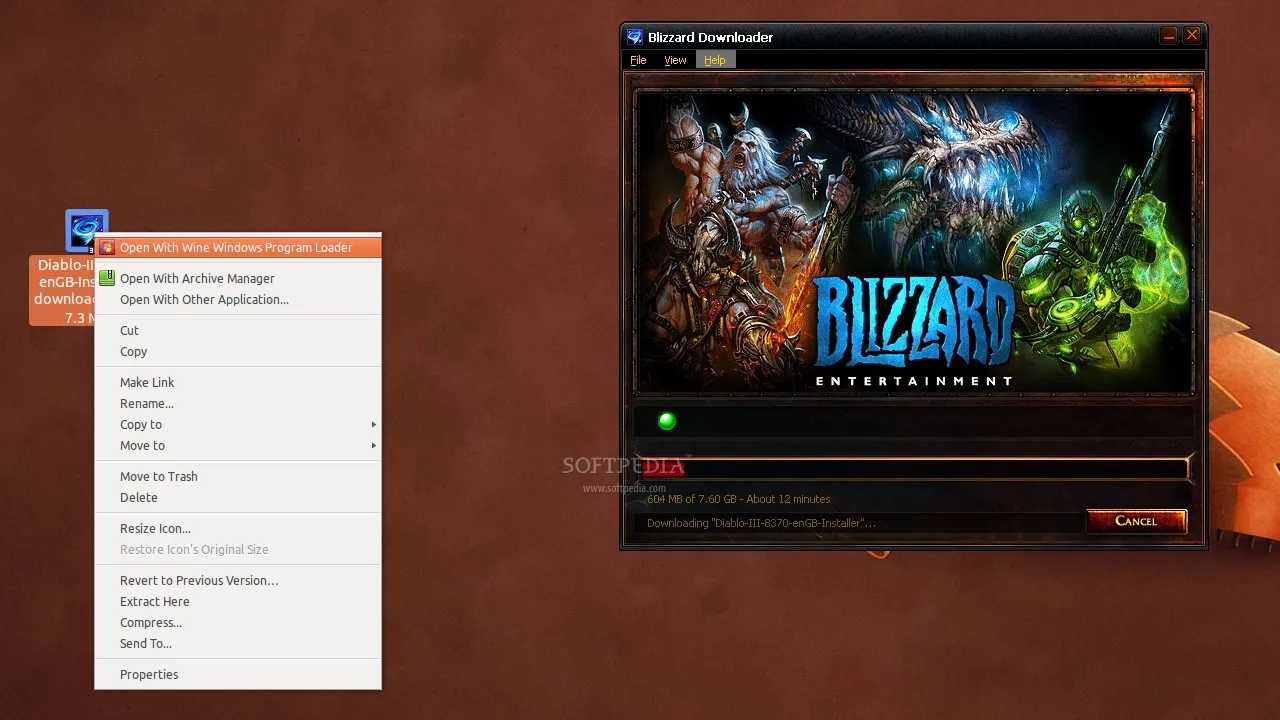Open the View menu

pos(675,60)
